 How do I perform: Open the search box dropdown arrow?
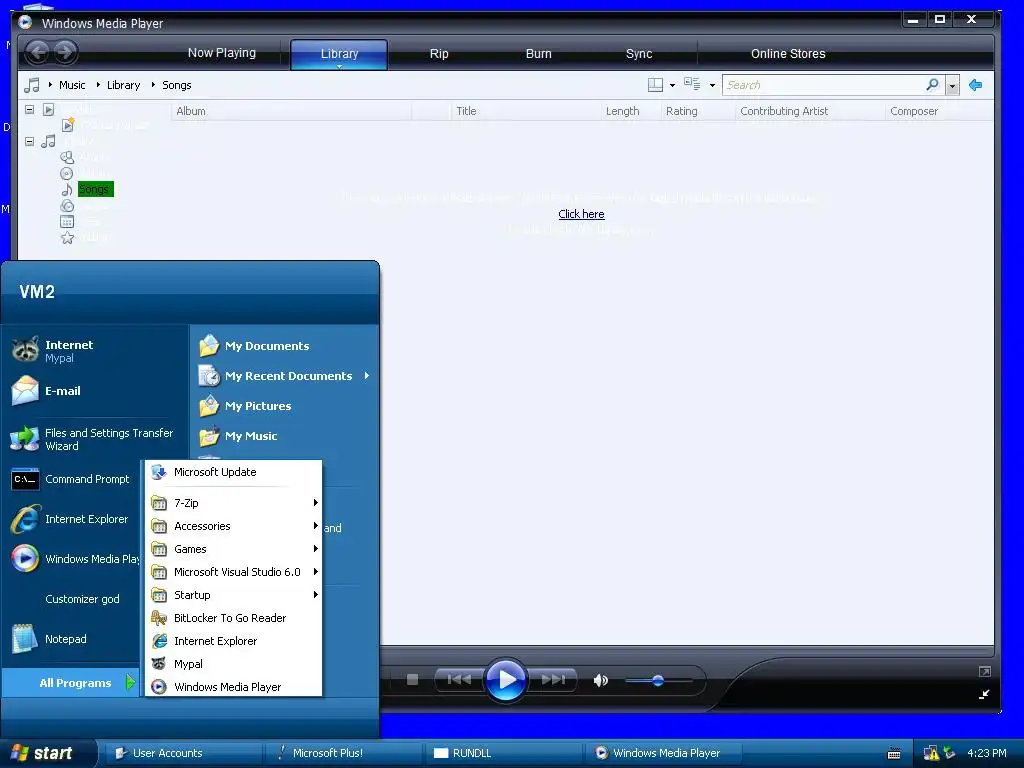(952, 86)
